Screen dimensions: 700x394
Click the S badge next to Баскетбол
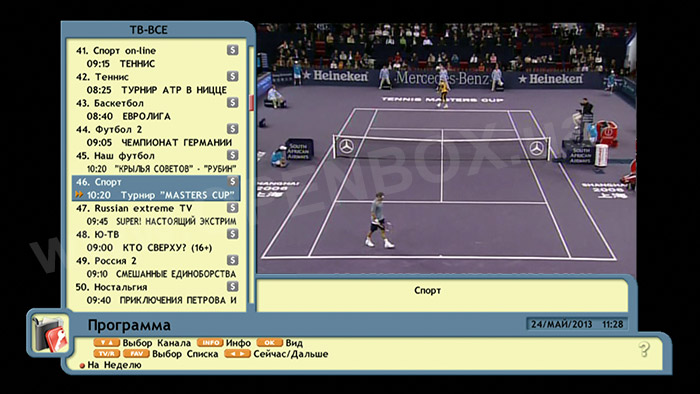point(232,103)
